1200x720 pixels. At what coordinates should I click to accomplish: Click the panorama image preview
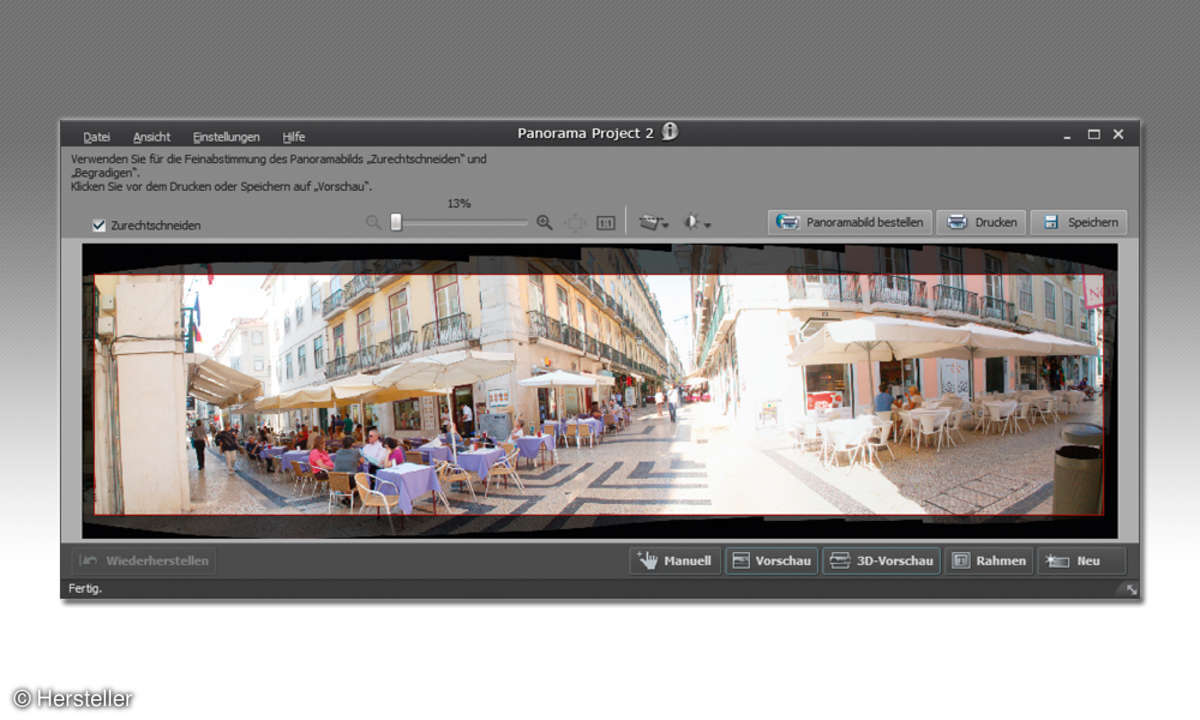pos(599,390)
